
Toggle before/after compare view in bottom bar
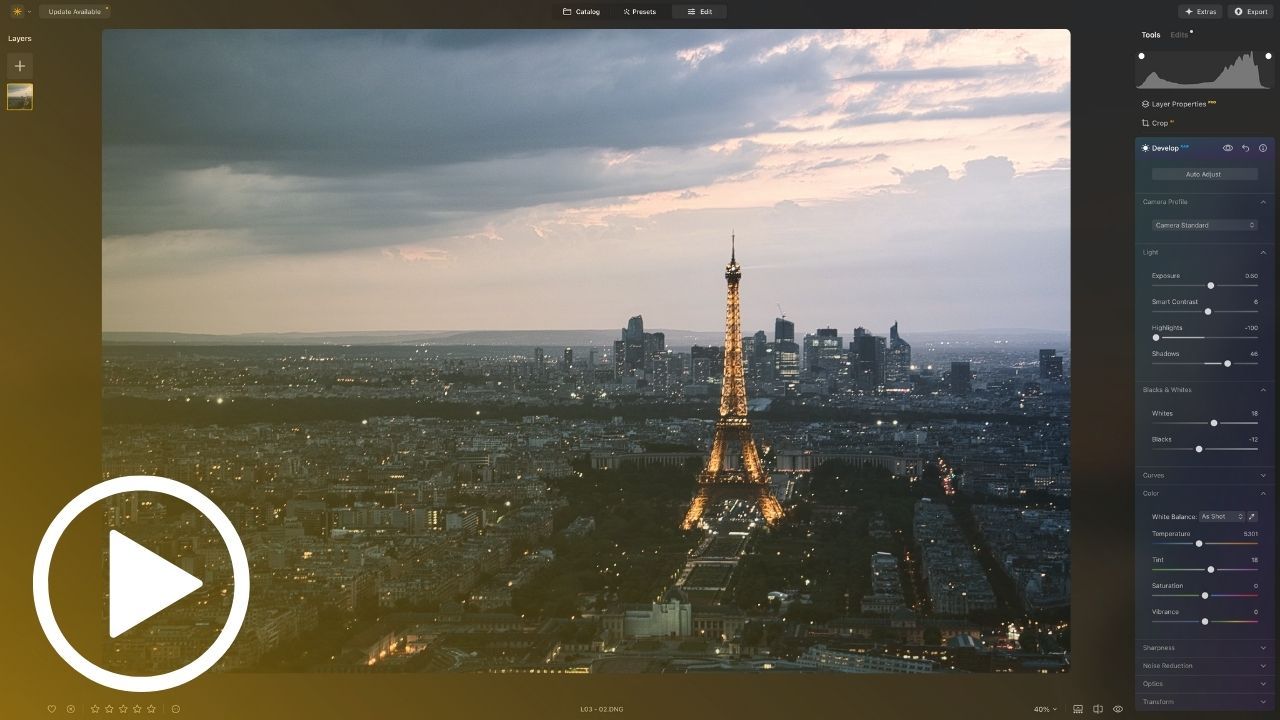tap(1098, 709)
